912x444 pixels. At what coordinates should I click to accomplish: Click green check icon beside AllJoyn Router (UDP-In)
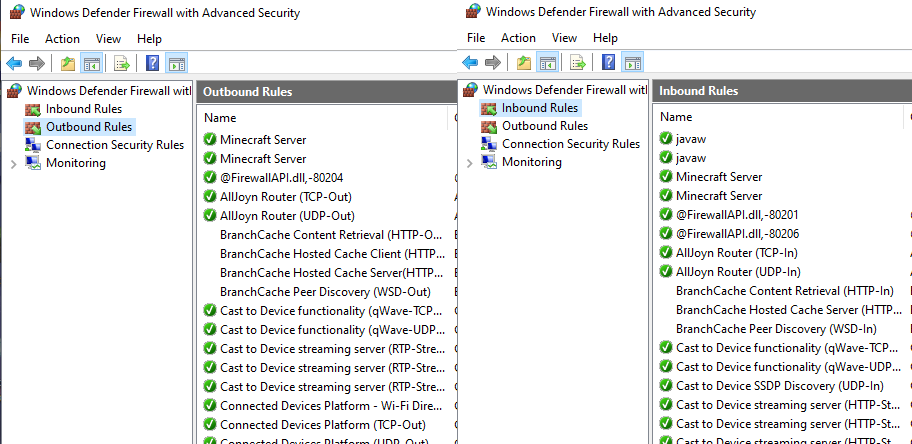pos(666,271)
